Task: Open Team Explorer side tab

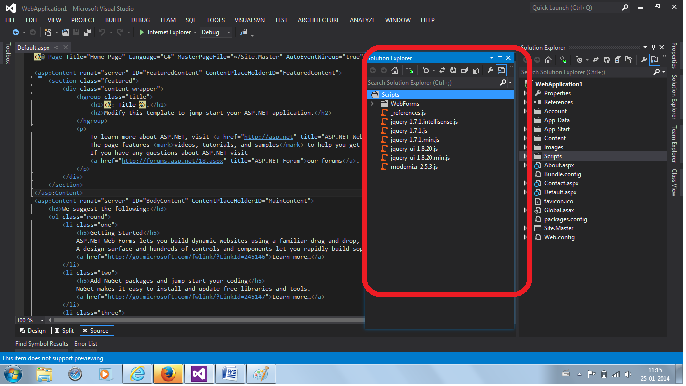Action: 674,144
